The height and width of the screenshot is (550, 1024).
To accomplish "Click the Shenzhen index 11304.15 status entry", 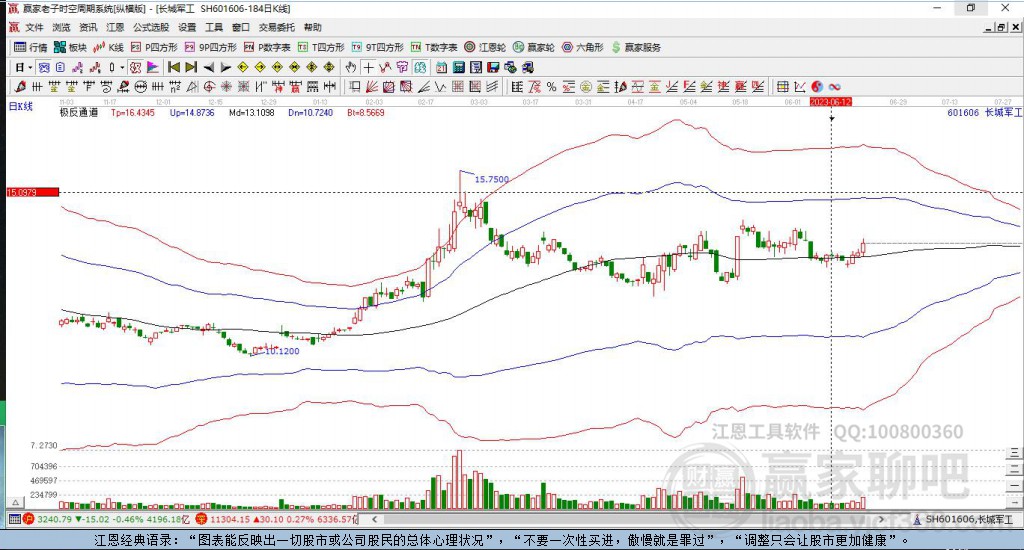I will tap(277, 519).
